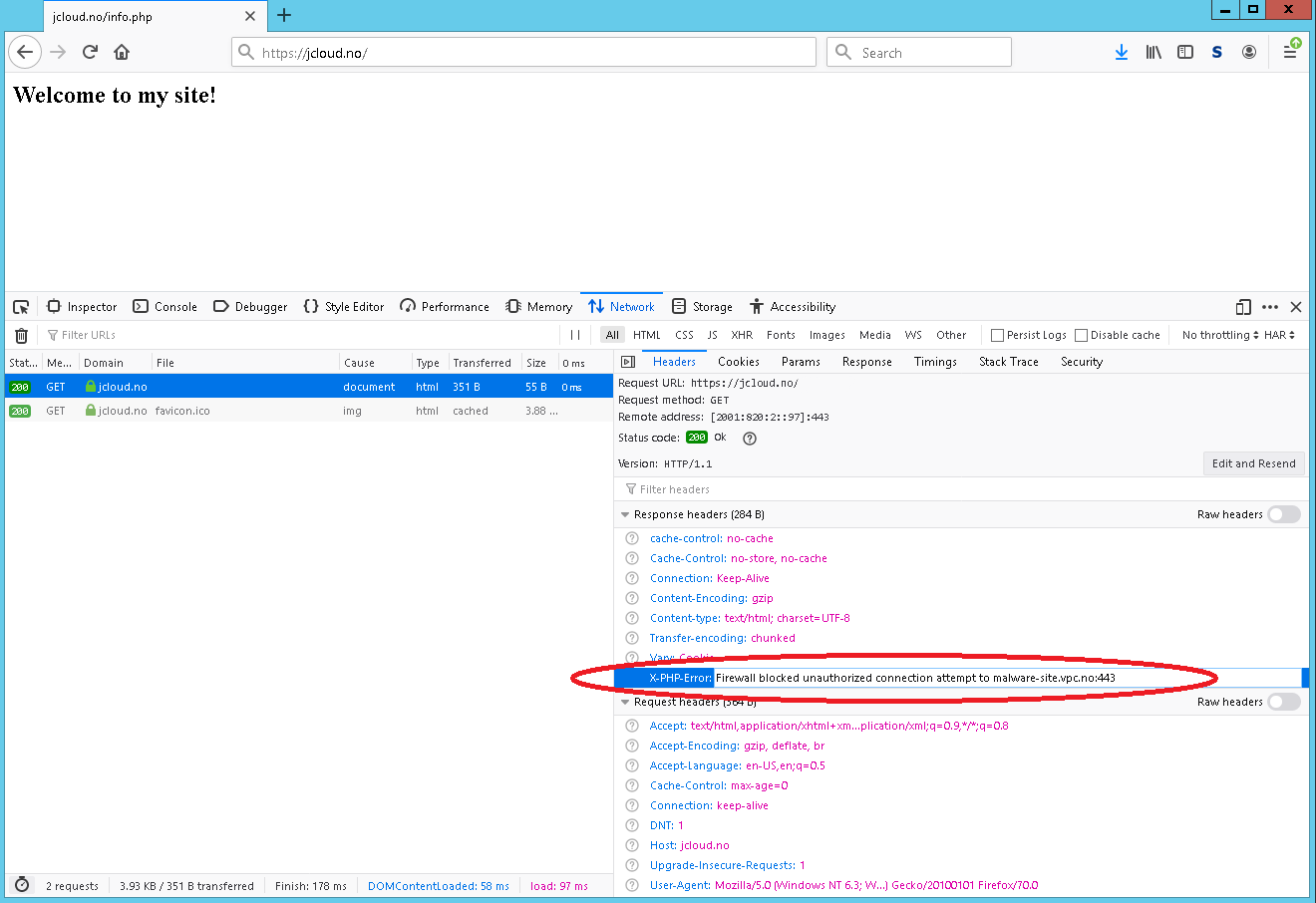Switch to the Console tab
The image size is (1316, 903).
(165, 307)
